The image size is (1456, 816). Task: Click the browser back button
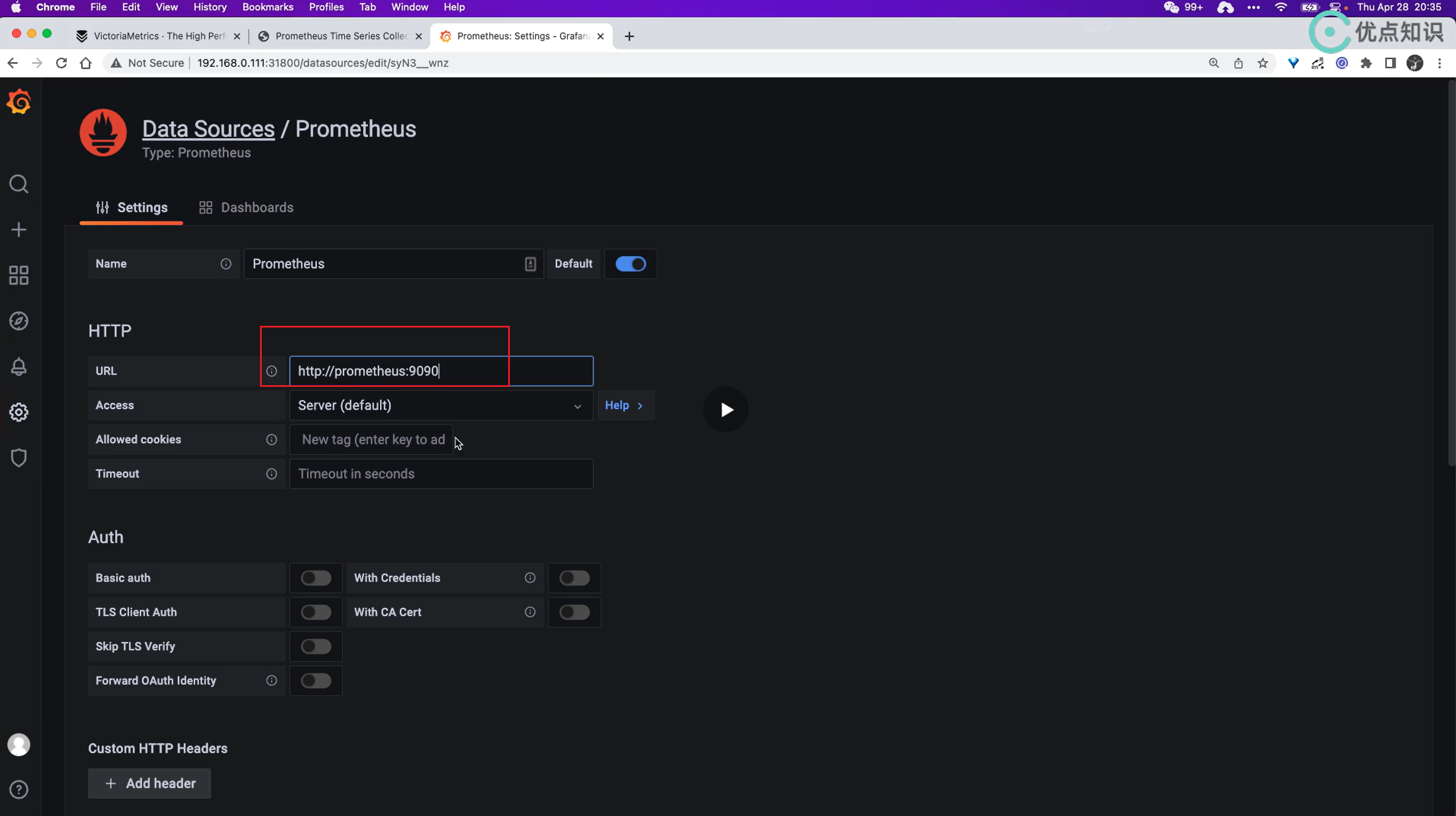(13, 63)
